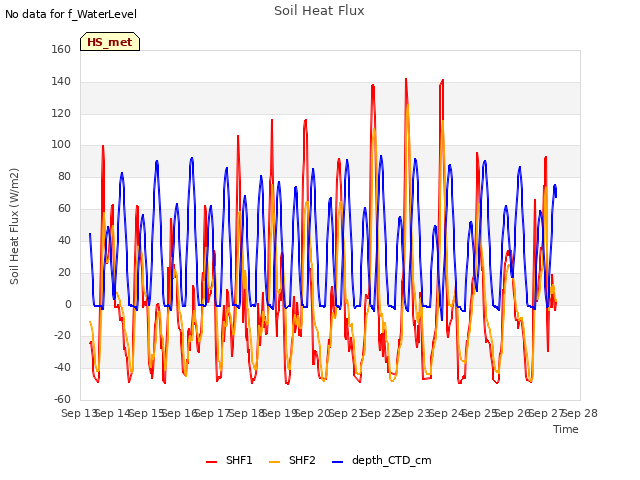Image resolution: width=640 pixels, height=480 pixels.
Task: Click the red SHF1 legend color marker
Action: pos(211,462)
